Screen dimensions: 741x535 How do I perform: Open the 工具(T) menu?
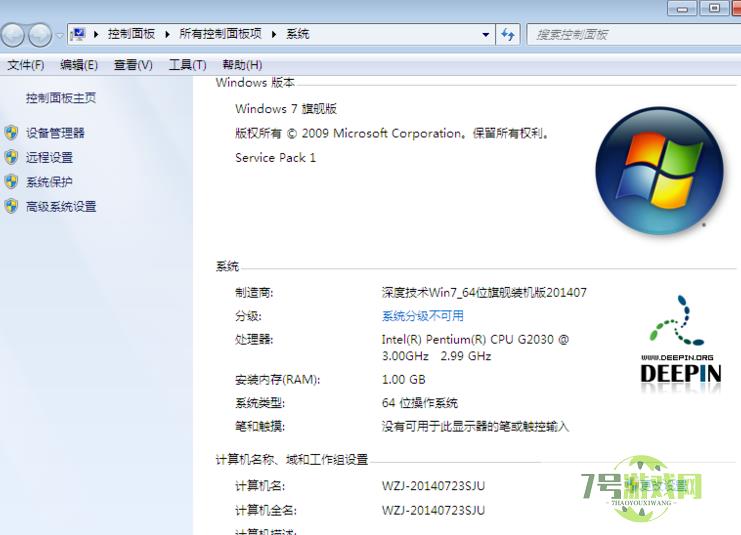coord(188,65)
